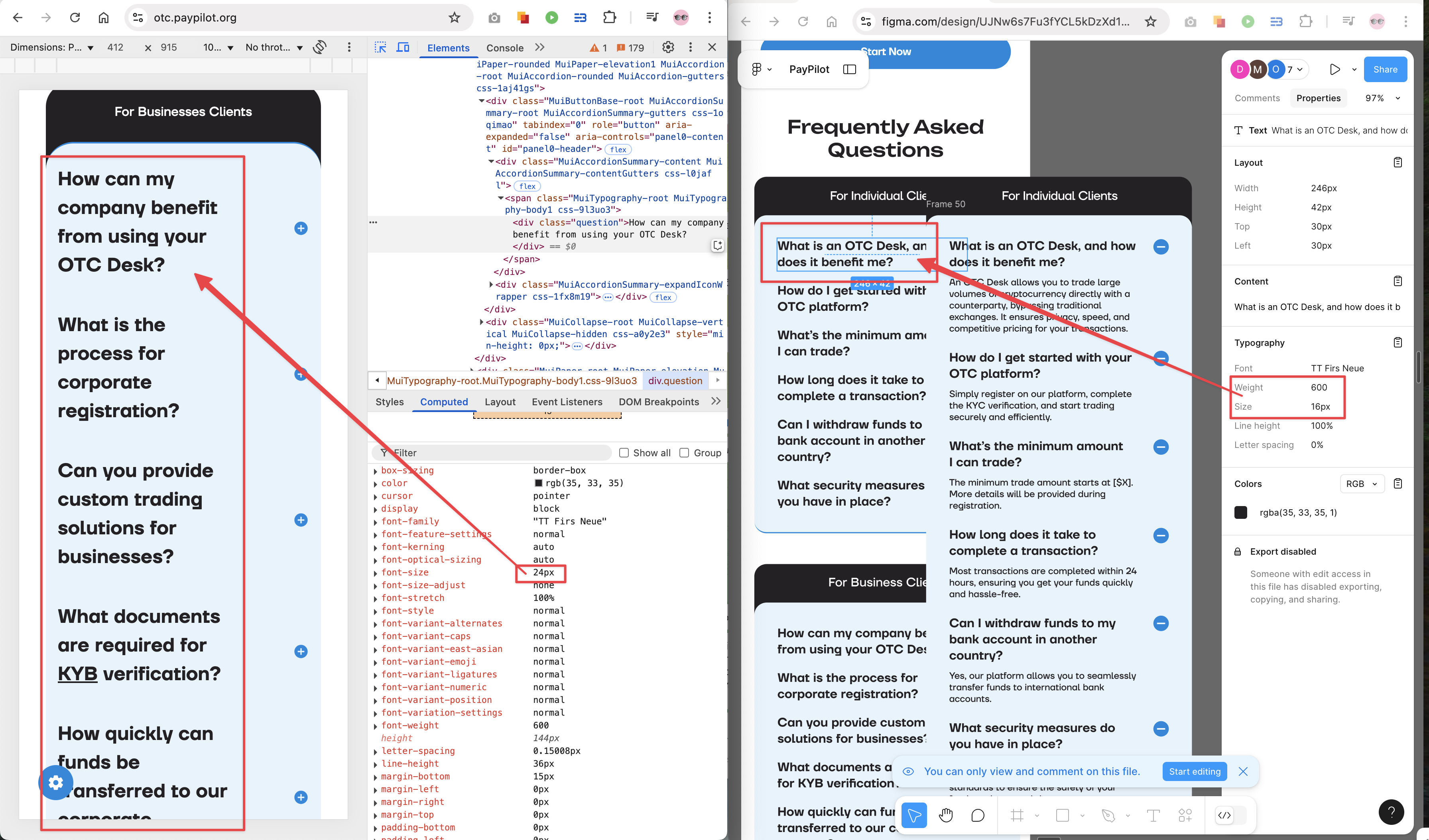The image size is (1429, 840).
Task: Switch to the Styles tab
Action: point(389,401)
